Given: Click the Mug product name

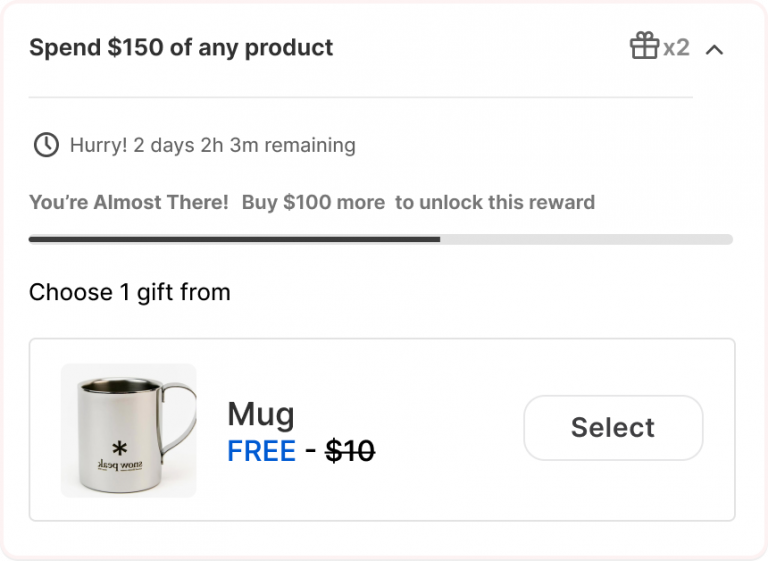Looking at the screenshot, I should pos(261,413).
